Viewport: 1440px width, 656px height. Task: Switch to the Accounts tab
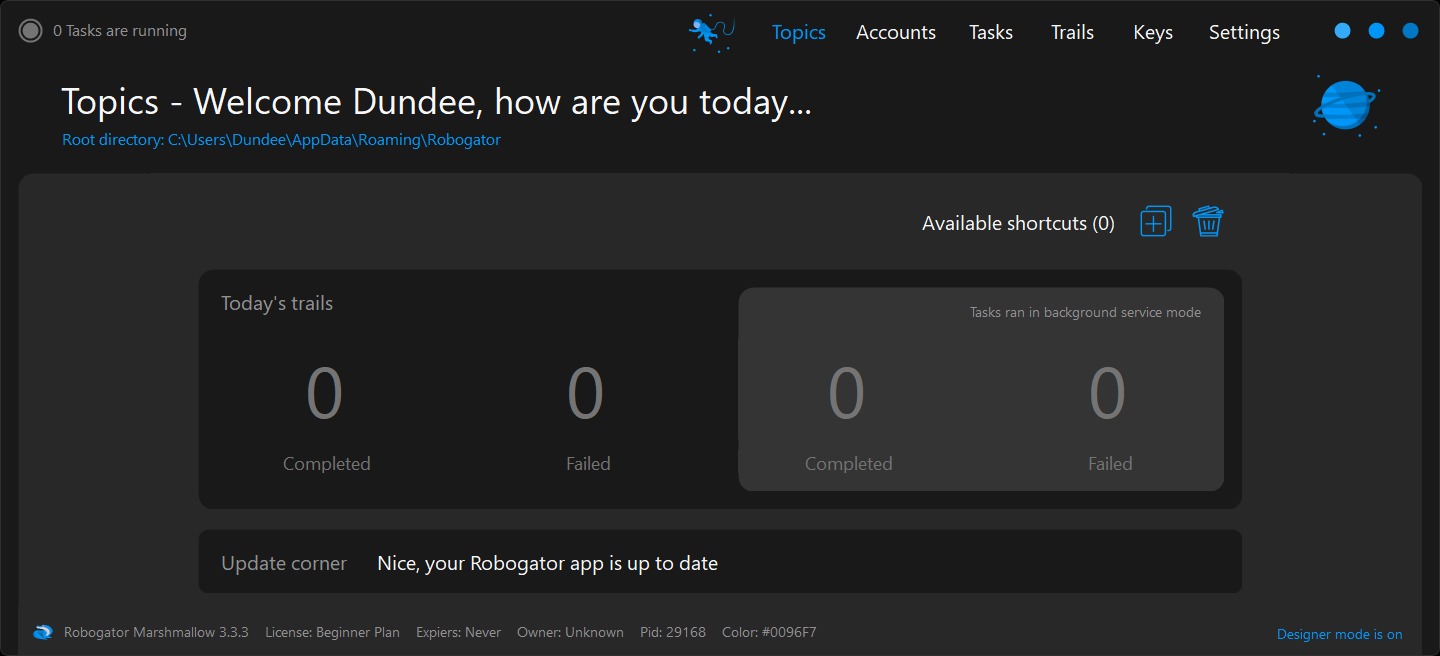pyautogui.click(x=895, y=32)
